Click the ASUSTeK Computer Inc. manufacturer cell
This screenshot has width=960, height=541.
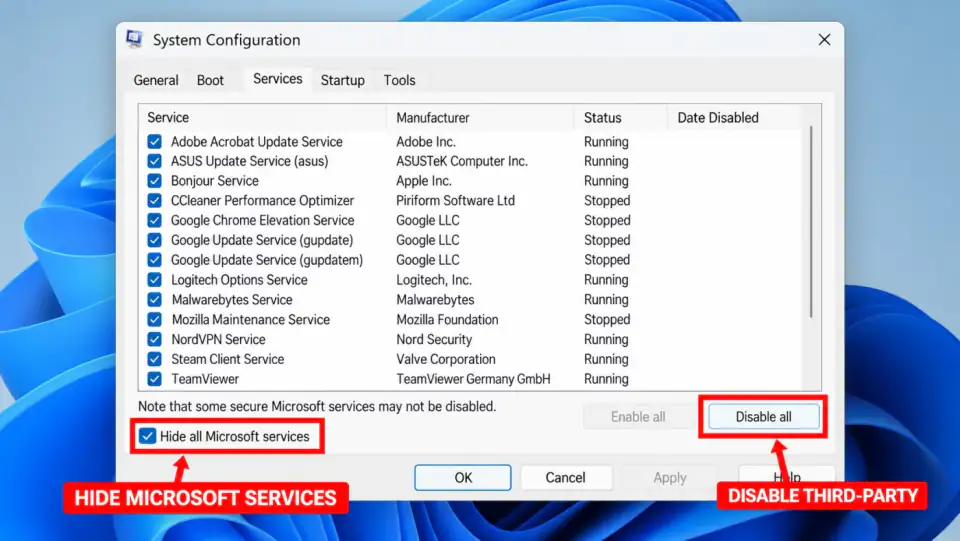tap(462, 161)
